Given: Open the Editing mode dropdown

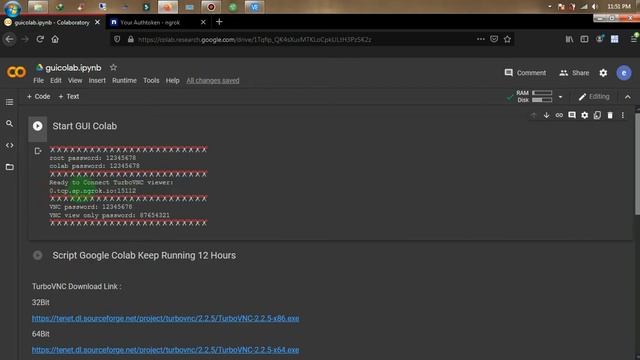Looking at the screenshot, I should pos(594,97).
